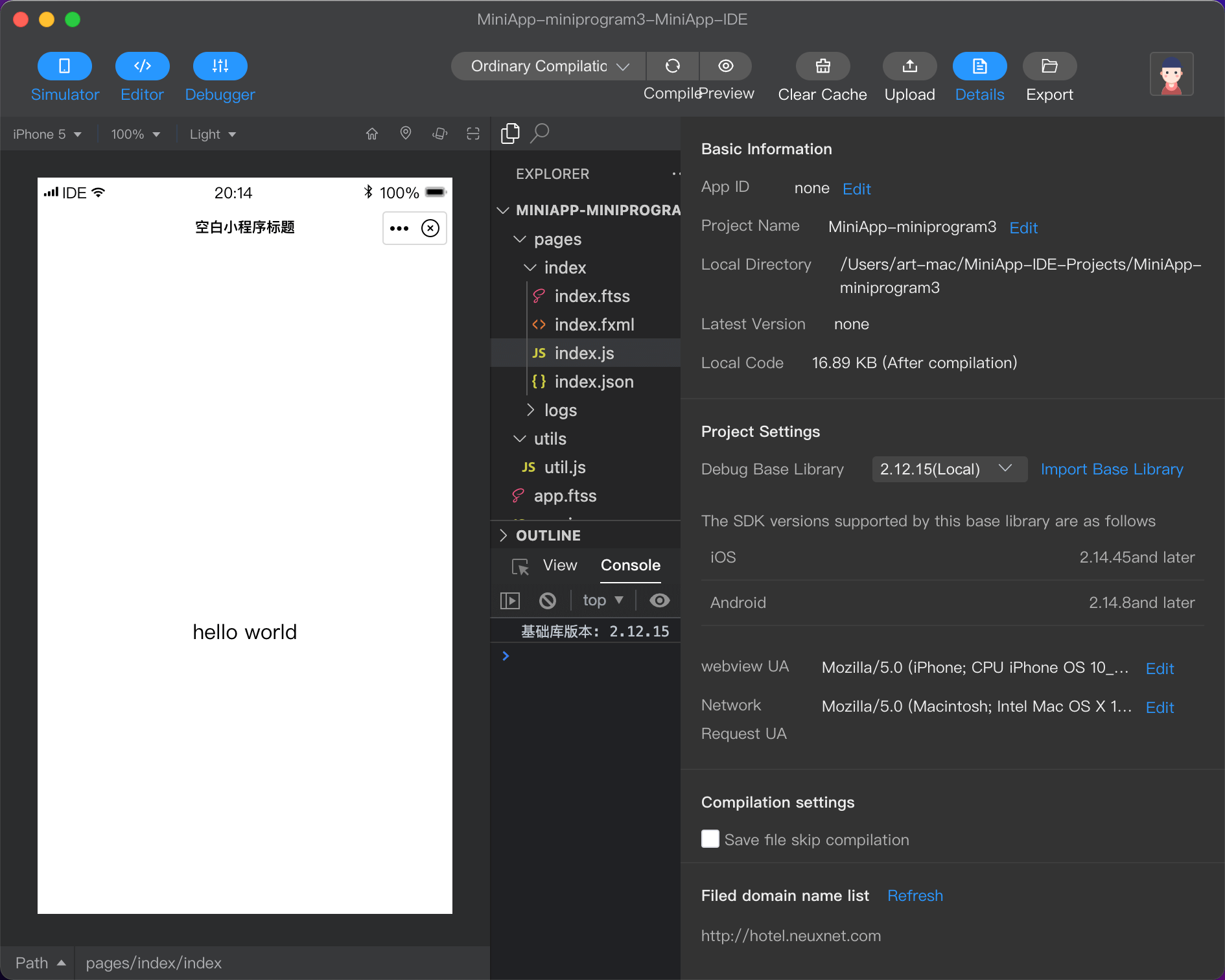Viewport: 1225px width, 980px height.
Task: Click the simulator home icon
Action: click(x=372, y=134)
